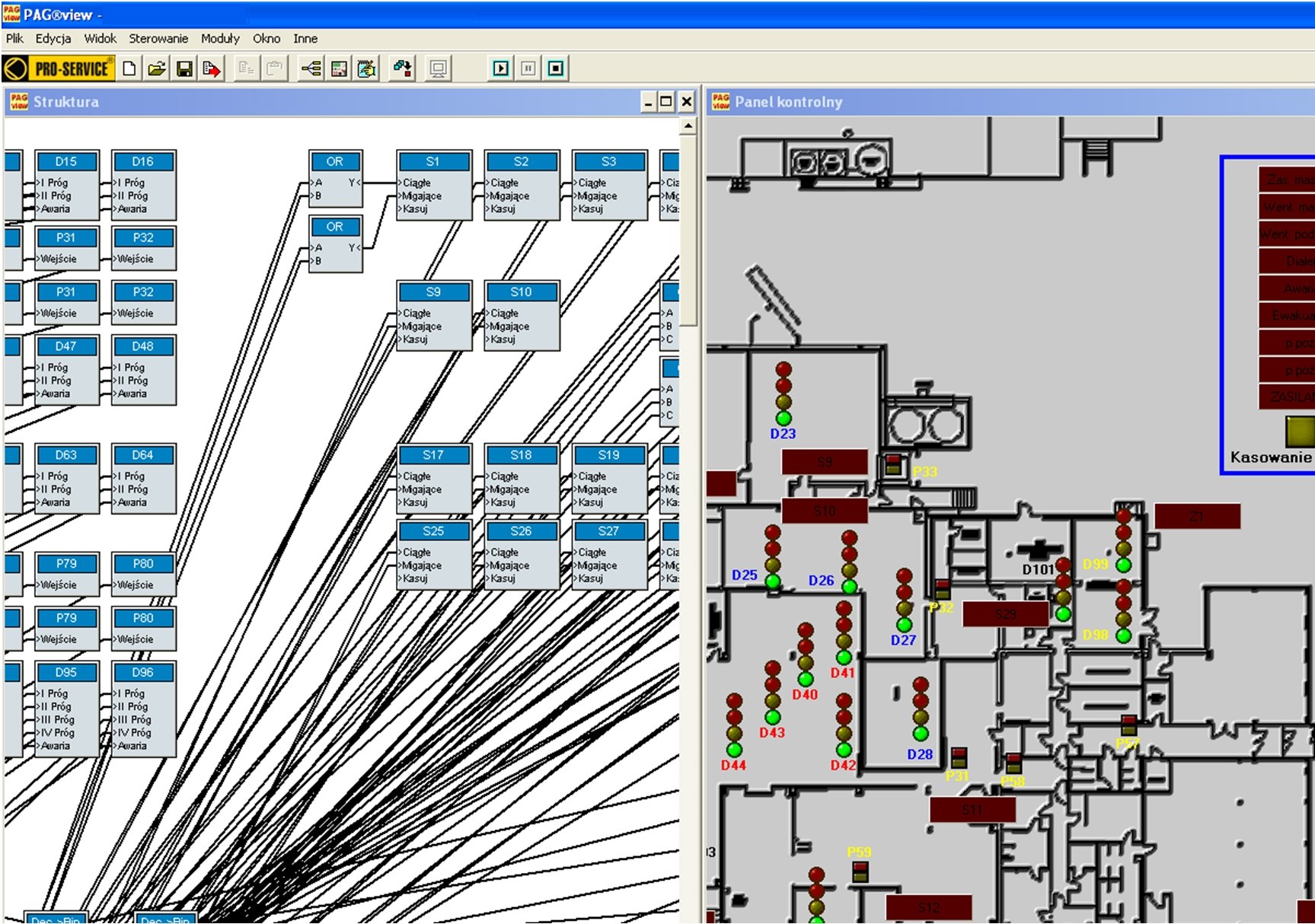Open the structure tree view icon
Image resolution: width=1315 pixels, height=924 pixels.
coord(311,69)
